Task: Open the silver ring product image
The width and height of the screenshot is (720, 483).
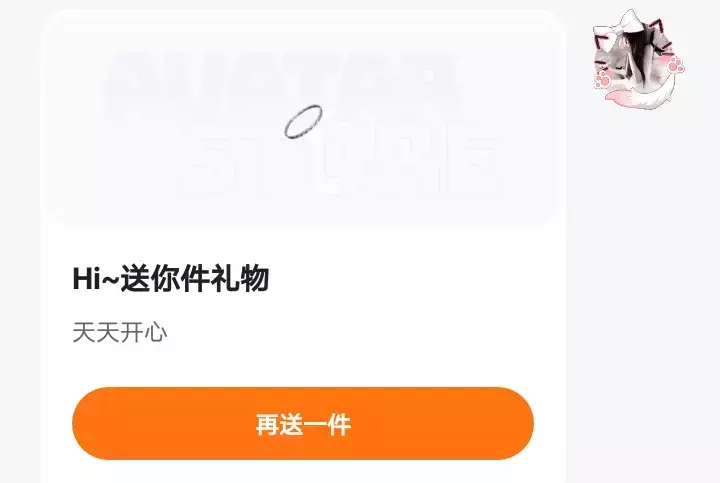Action: coord(303,122)
